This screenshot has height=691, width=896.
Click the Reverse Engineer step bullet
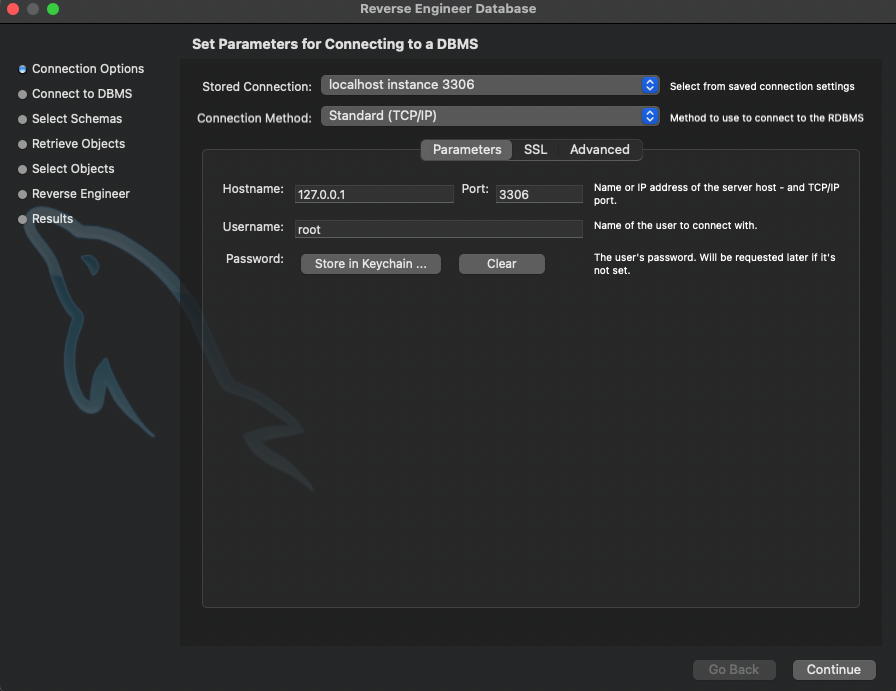click(x=22, y=194)
